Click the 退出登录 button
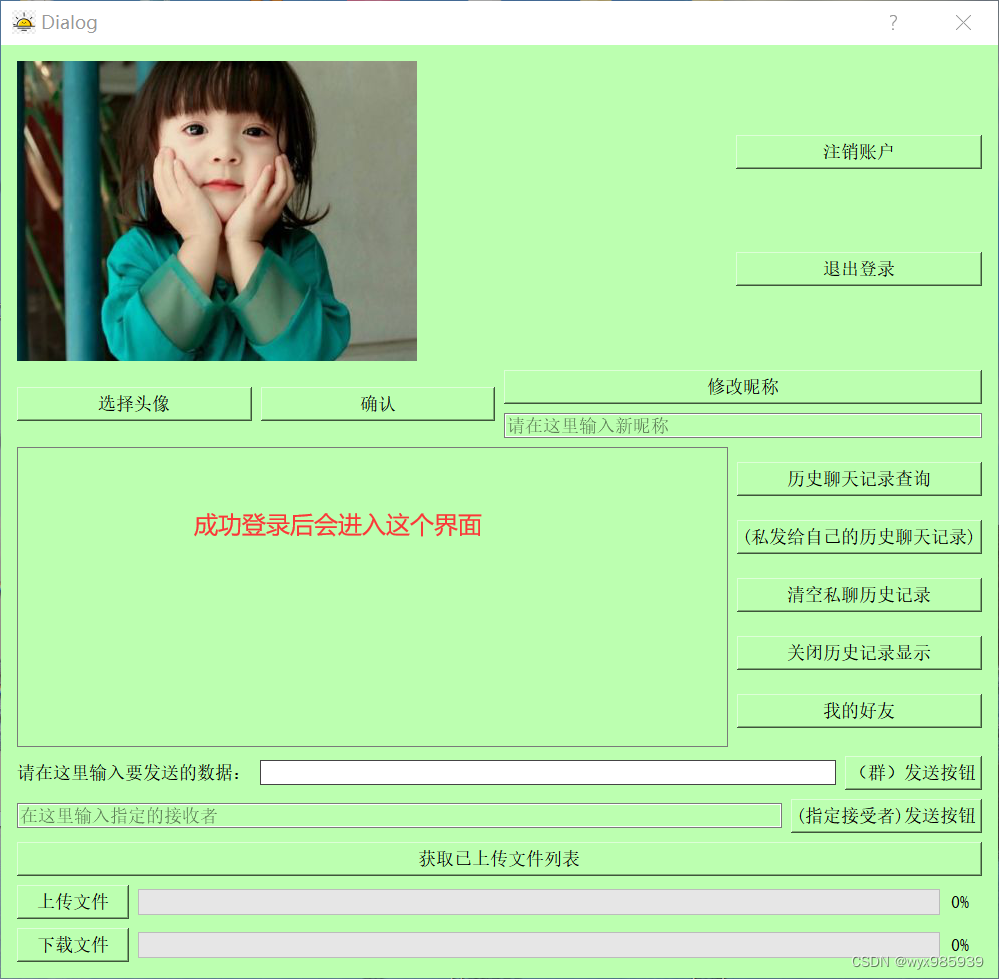The image size is (999, 979). [858, 269]
